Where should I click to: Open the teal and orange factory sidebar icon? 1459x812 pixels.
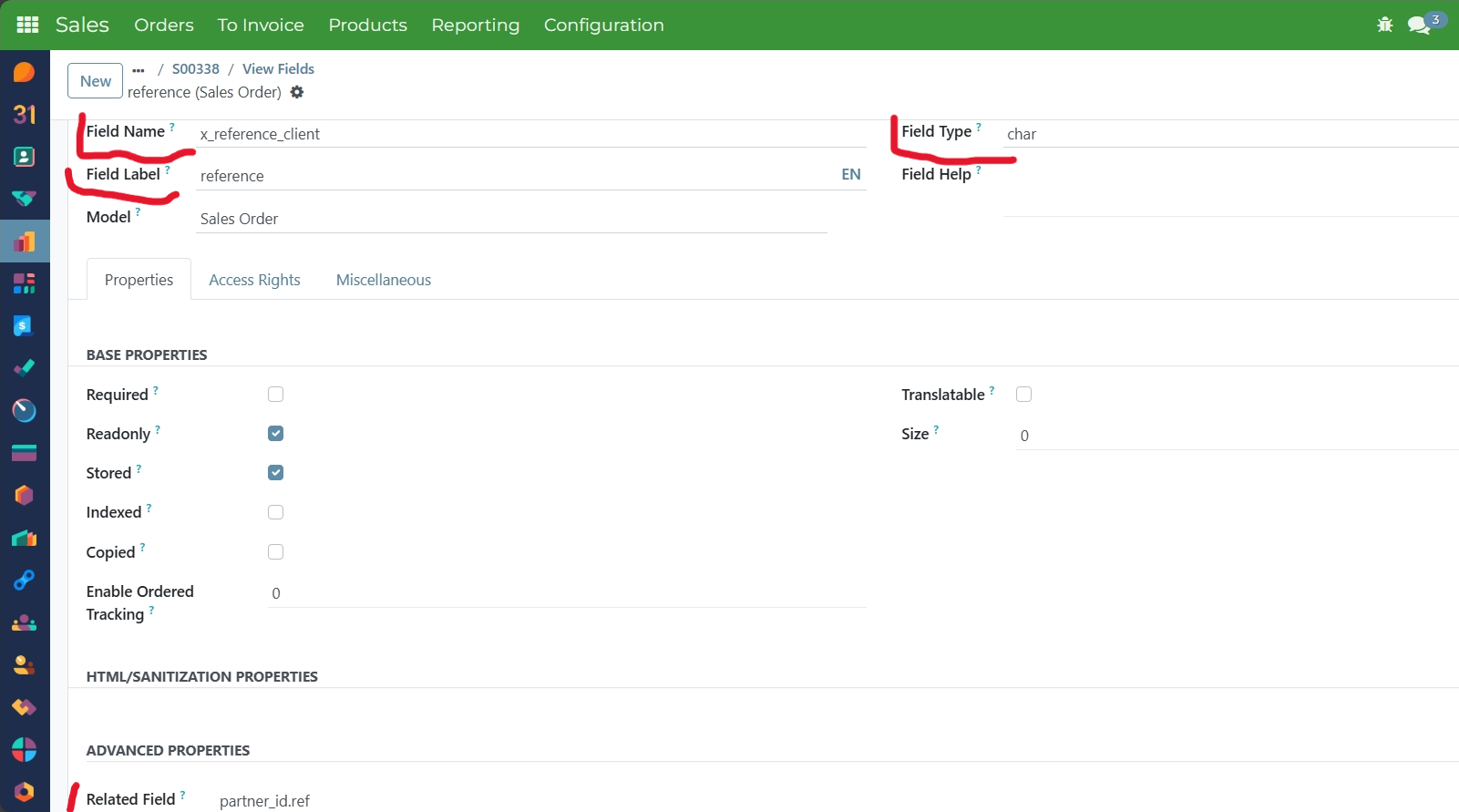(x=25, y=538)
